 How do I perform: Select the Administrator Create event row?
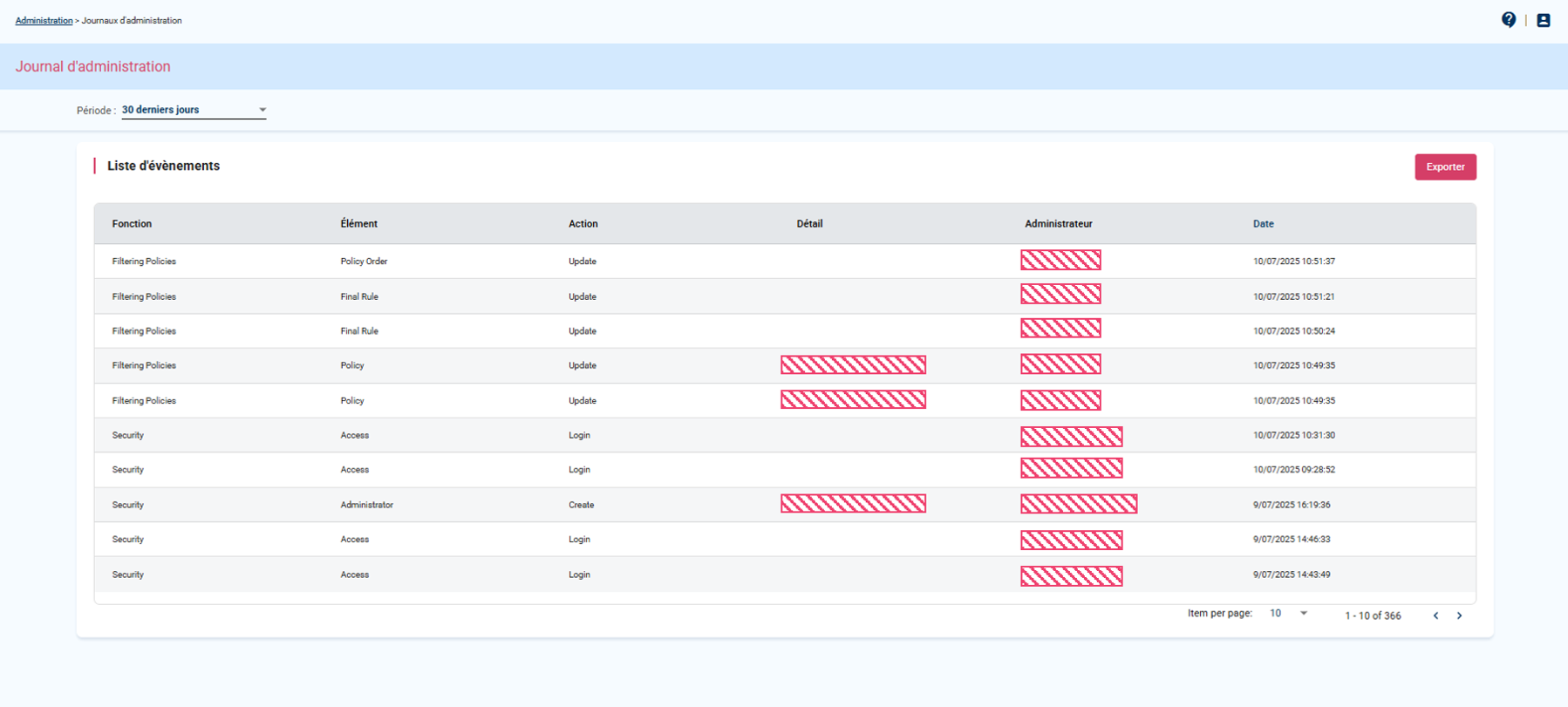(366, 505)
